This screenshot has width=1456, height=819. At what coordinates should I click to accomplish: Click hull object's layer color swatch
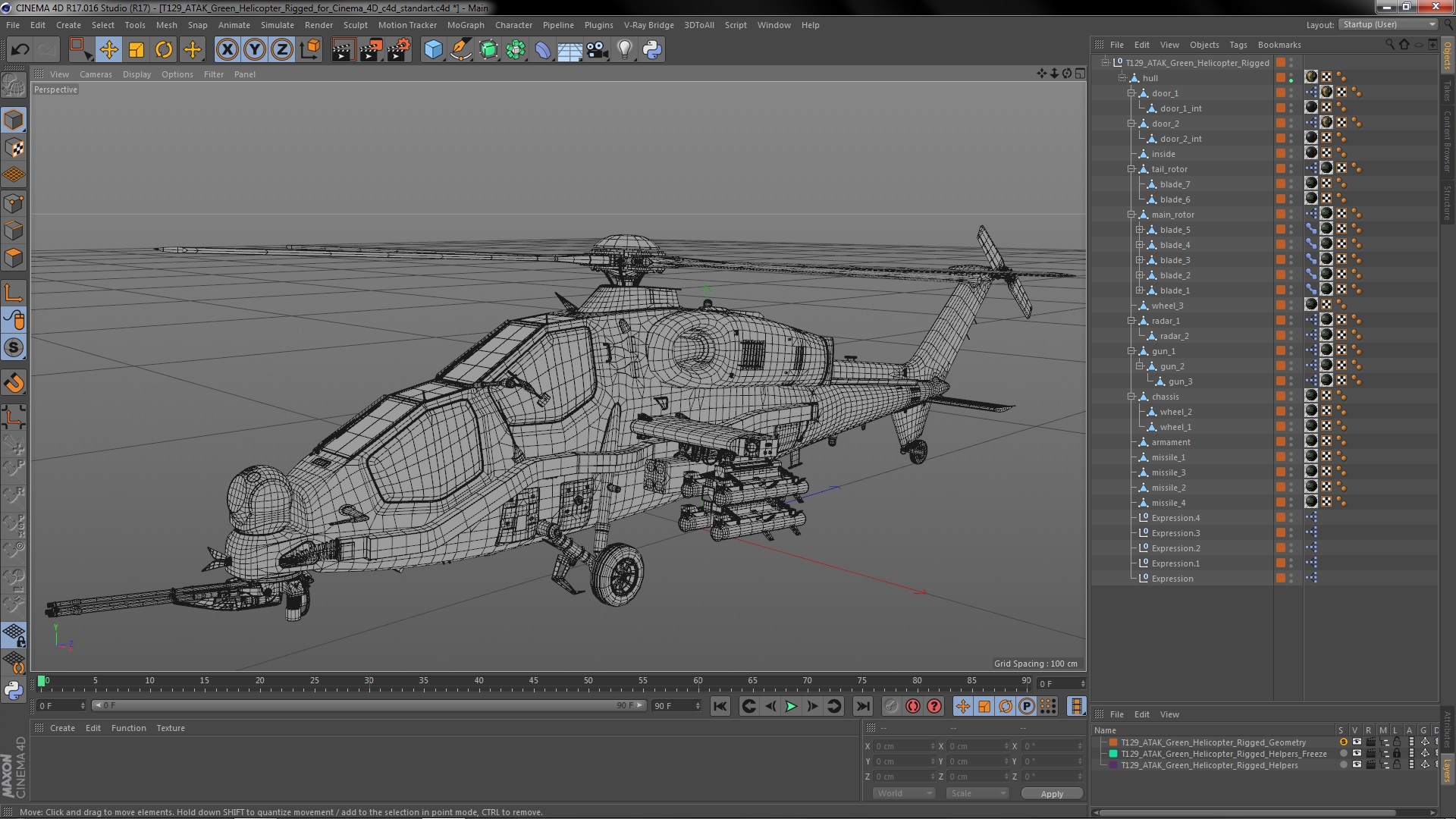pyautogui.click(x=1280, y=77)
